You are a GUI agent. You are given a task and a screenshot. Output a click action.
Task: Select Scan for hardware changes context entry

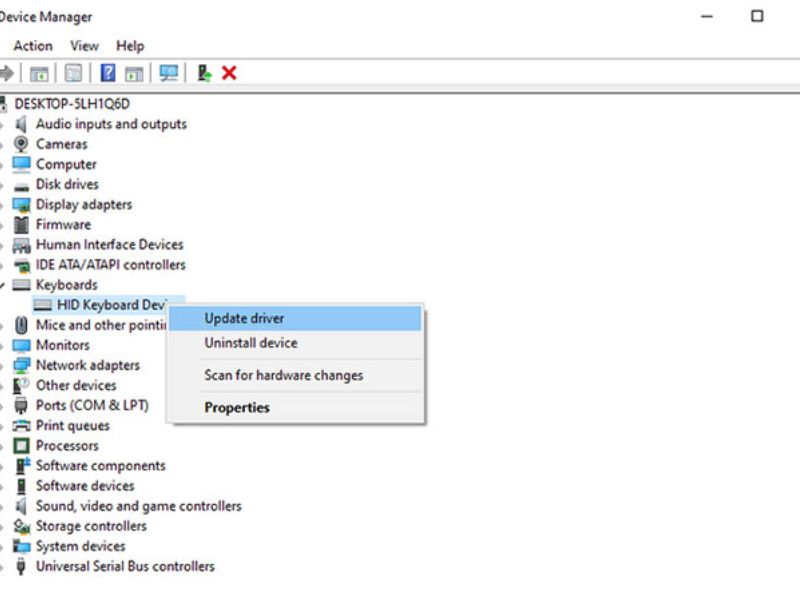coord(295,376)
